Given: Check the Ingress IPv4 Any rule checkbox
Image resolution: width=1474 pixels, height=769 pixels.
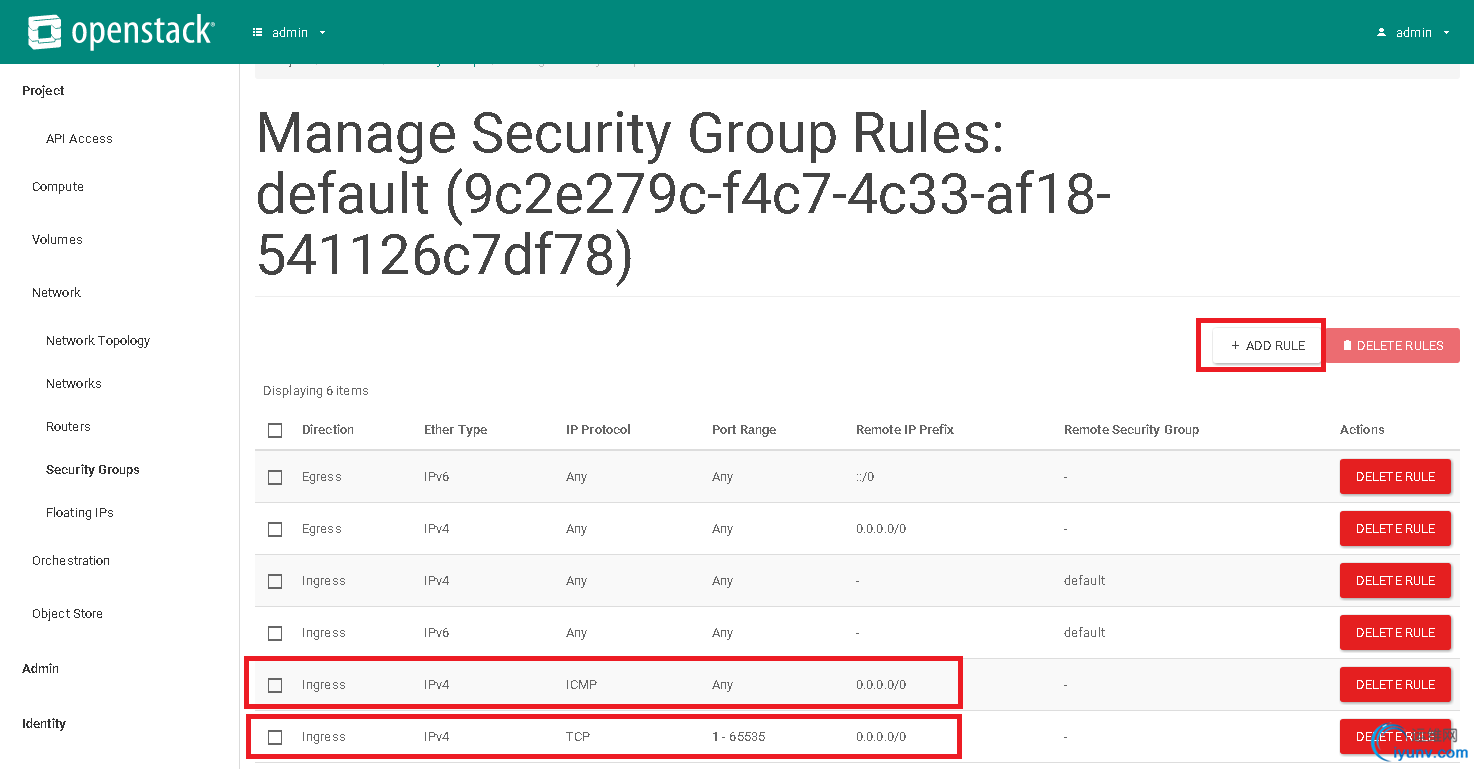Looking at the screenshot, I should point(275,582).
